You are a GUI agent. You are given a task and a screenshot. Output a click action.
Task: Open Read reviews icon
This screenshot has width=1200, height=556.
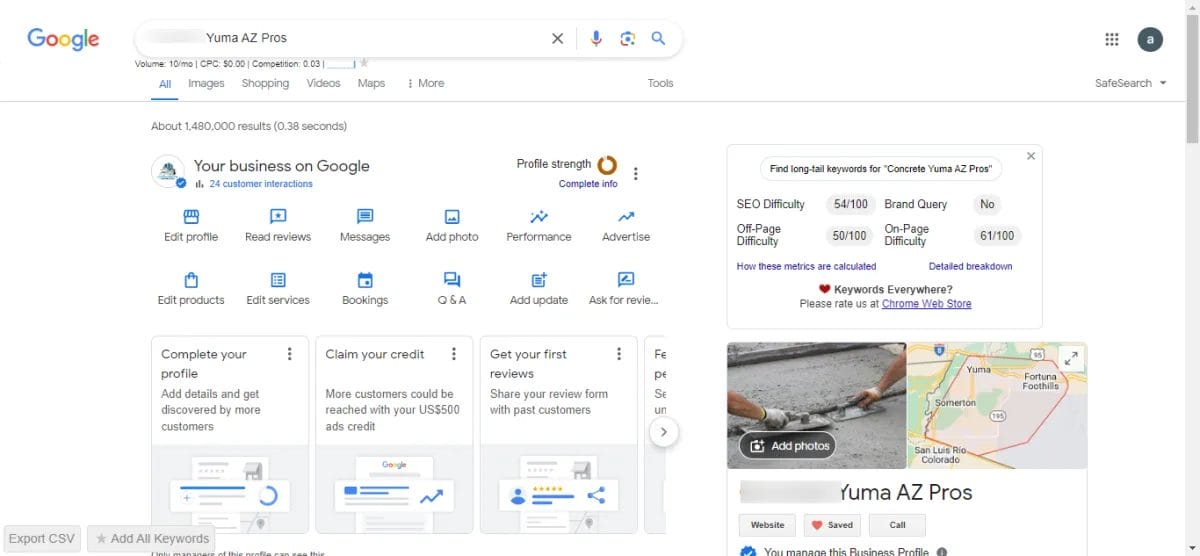pyautogui.click(x=278, y=217)
